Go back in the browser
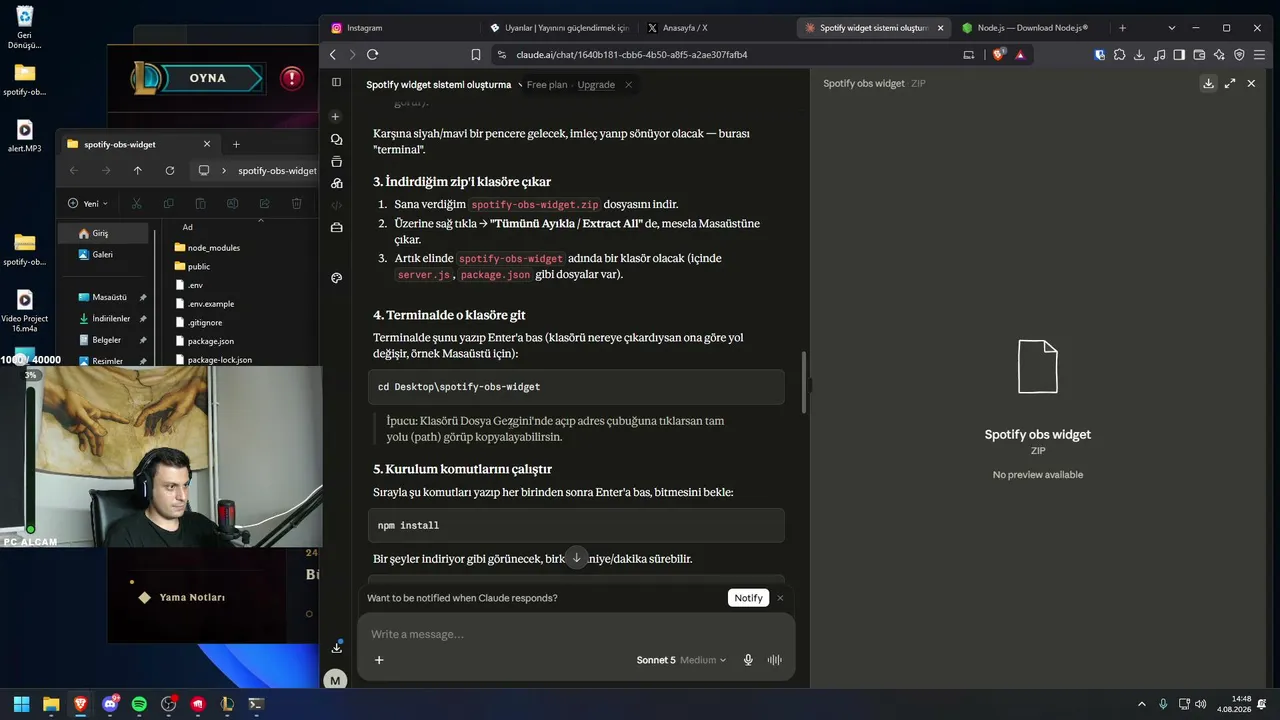 pos(333,55)
